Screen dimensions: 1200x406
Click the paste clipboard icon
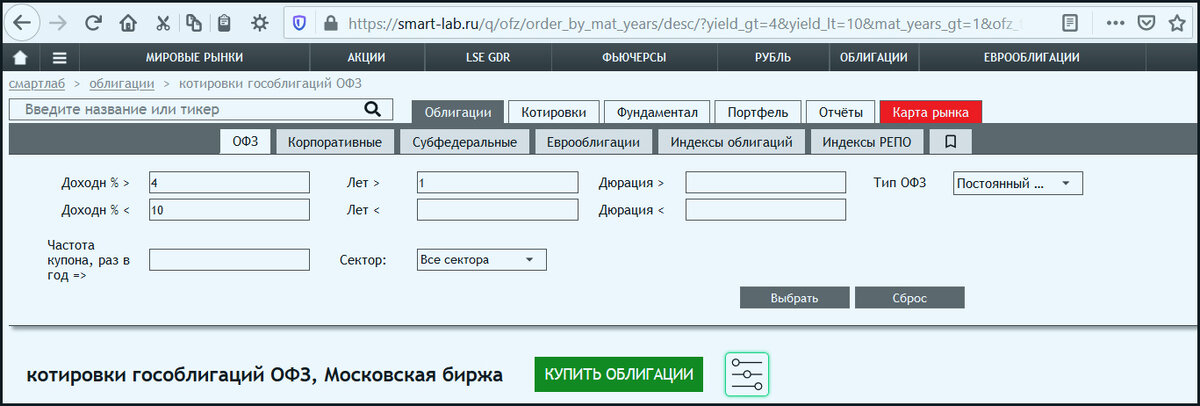(x=225, y=22)
